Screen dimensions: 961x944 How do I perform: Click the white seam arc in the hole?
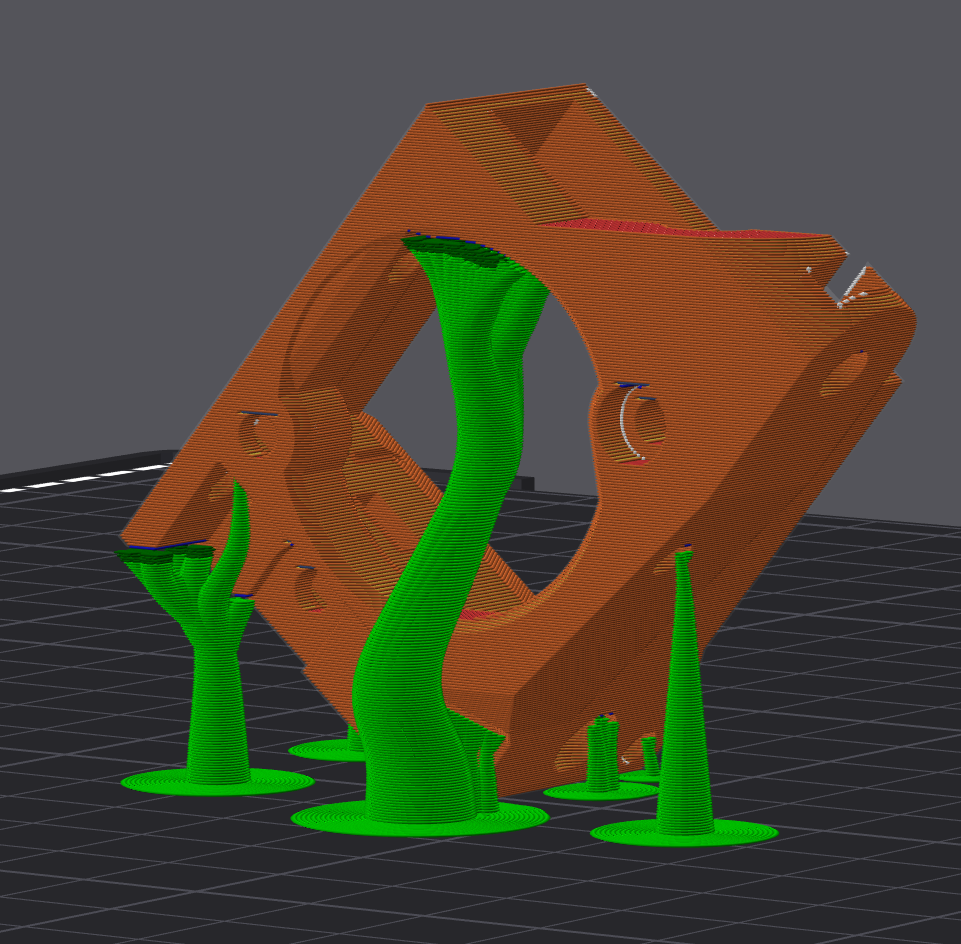[626, 420]
